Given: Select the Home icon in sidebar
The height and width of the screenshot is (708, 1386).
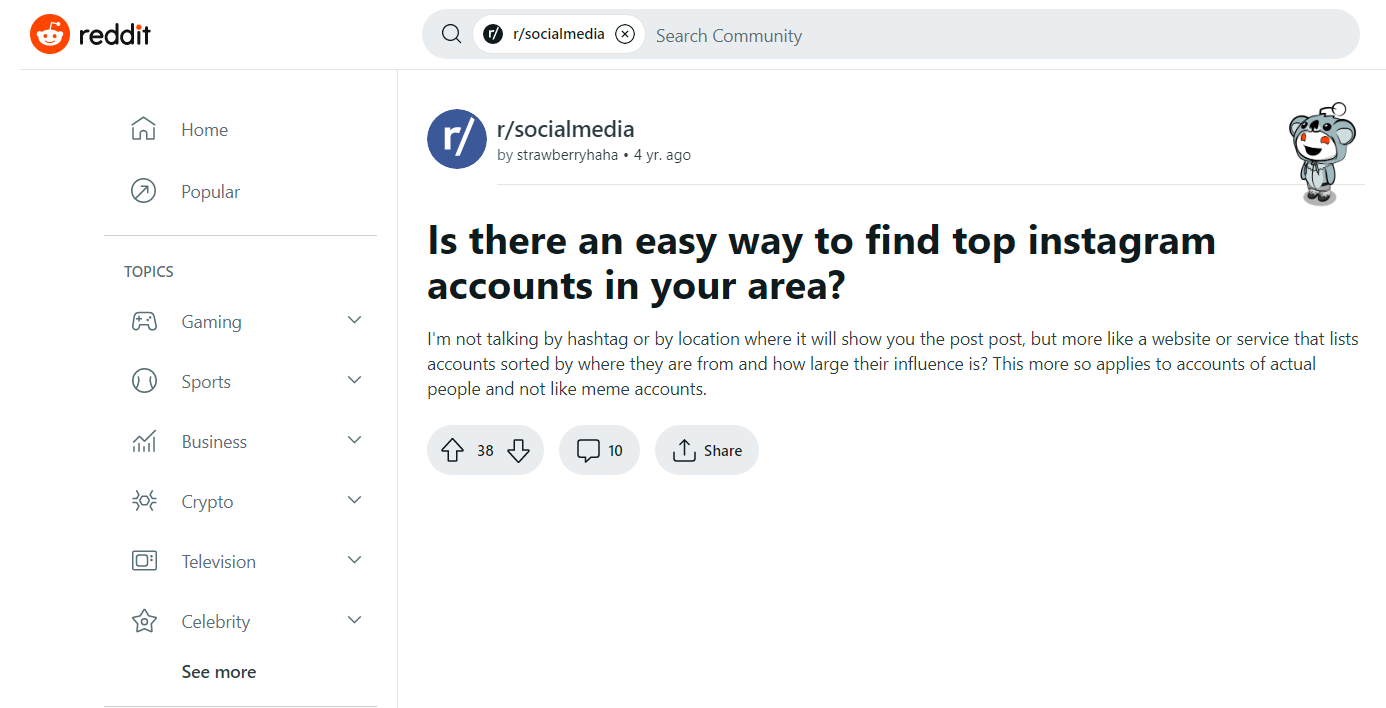Looking at the screenshot, I should [144, 129].
